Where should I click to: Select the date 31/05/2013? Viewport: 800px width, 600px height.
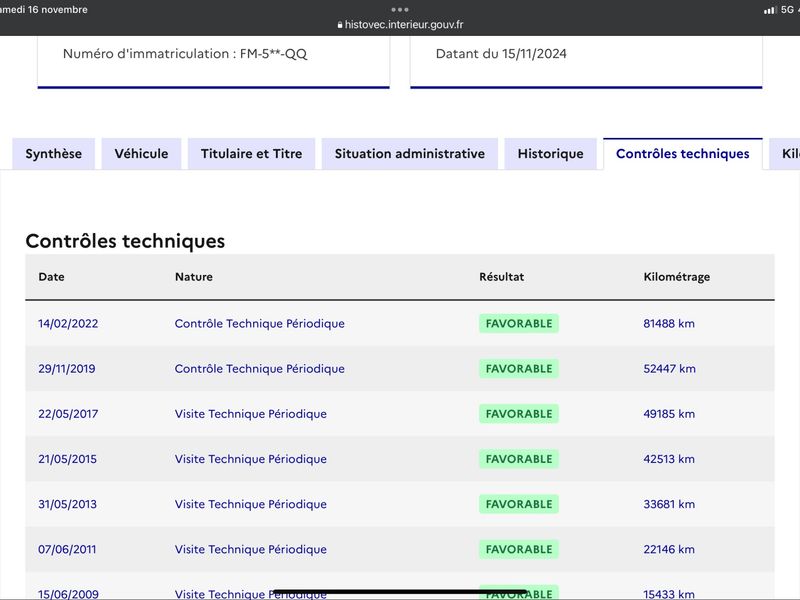pyautogui.click(x=67, y=504)
